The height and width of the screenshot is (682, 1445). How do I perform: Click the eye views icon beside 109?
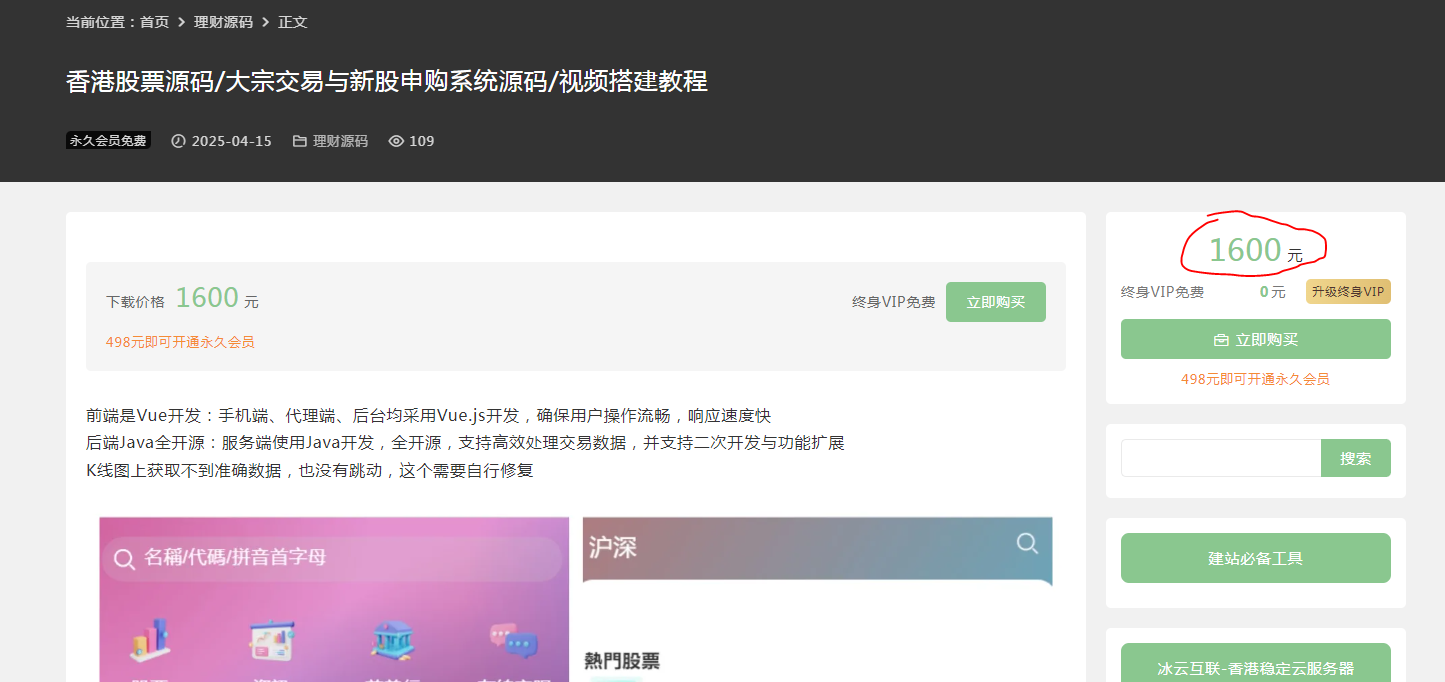click(396, 141)
